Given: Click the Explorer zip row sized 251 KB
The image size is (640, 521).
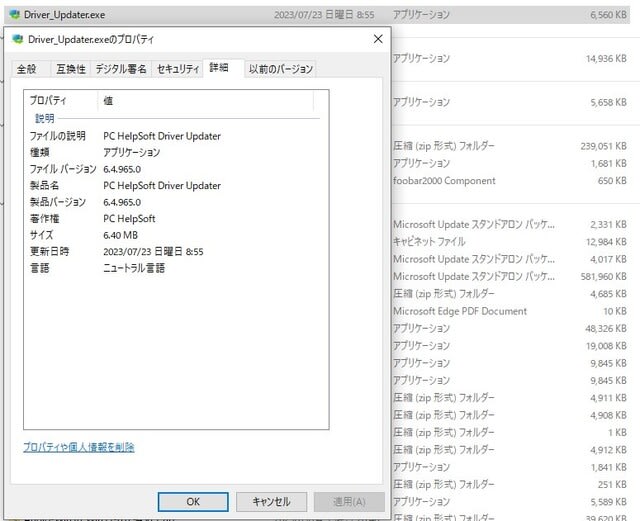Looking at the screenshot, I should [510, 484].
